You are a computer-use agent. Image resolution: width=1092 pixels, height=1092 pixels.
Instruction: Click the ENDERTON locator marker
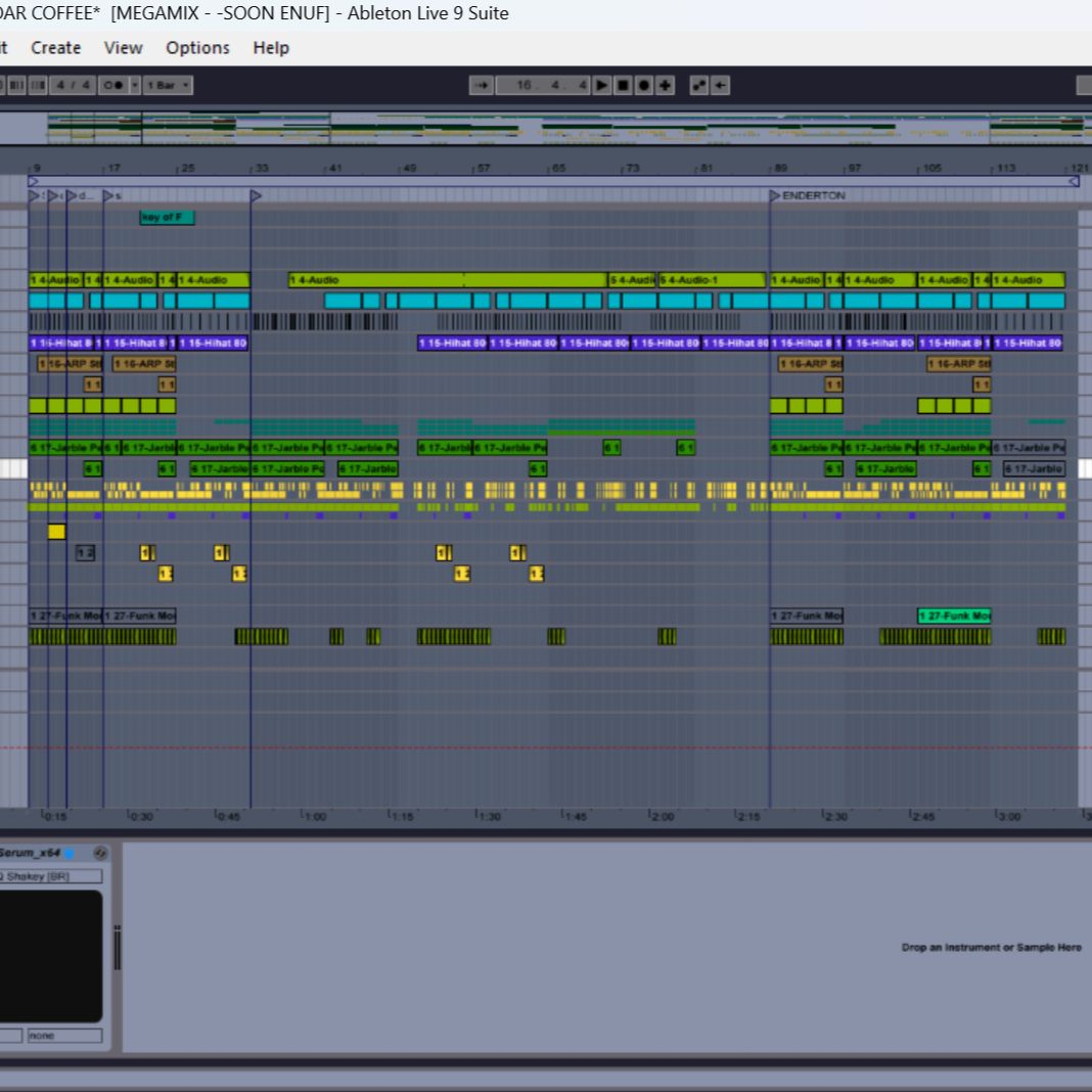pyautogui.click(x=808, y=195)
